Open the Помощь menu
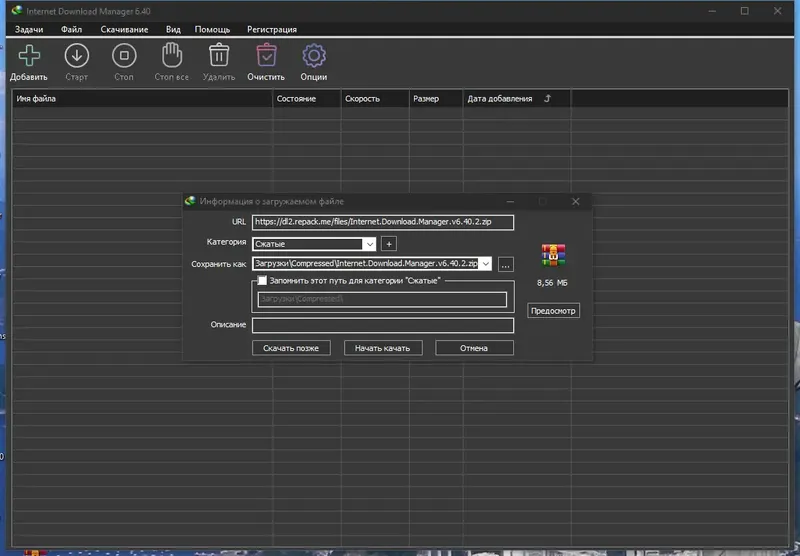This screenshot has height=556, width=800. (212, 30)
